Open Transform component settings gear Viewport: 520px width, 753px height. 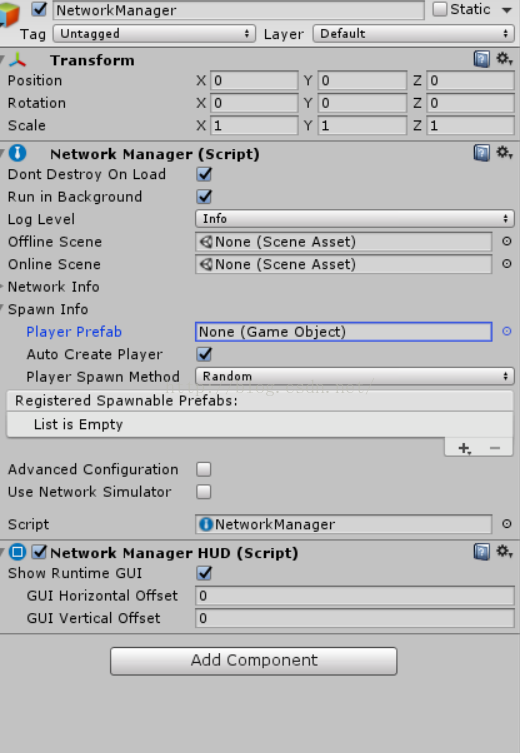[504, 59]
